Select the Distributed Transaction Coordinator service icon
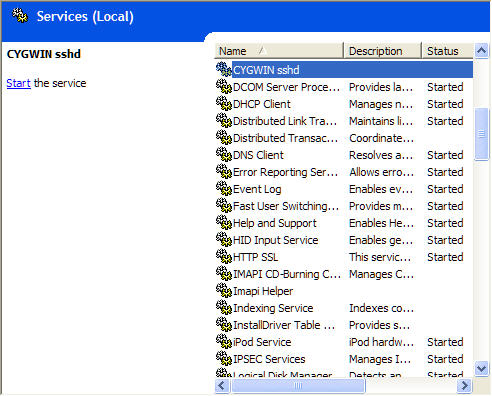The image size is (492, 396). click(x=224, y=137)
